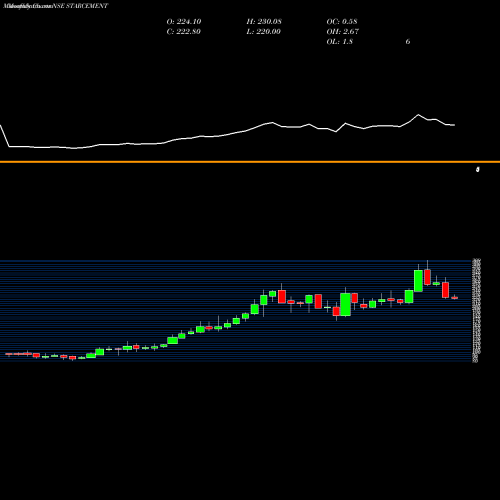Click the last red candlestick on the chart
The image size is (500, 500).
click(x=455, y=298)
